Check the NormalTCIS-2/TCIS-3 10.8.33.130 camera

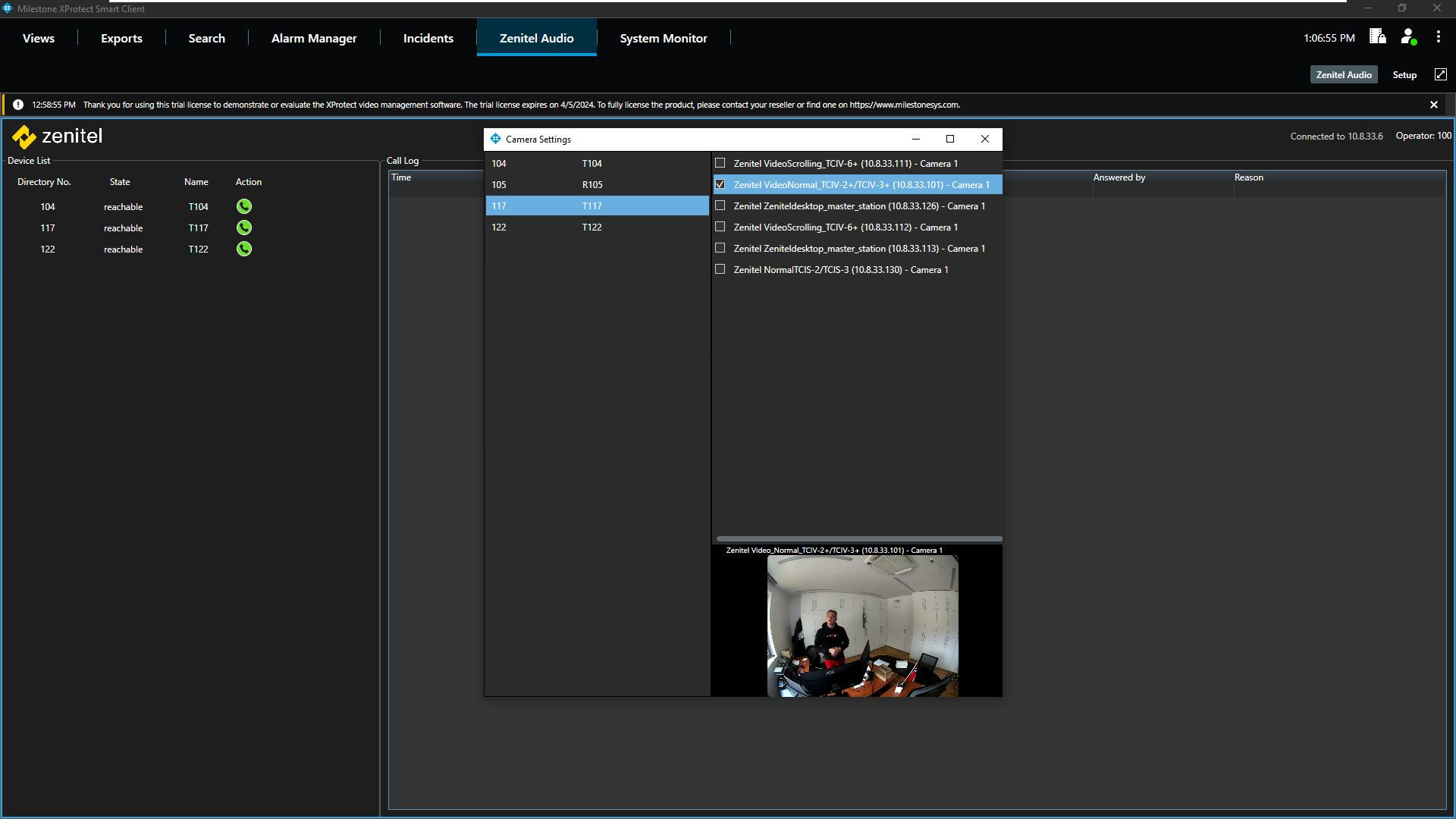[720, 269]
